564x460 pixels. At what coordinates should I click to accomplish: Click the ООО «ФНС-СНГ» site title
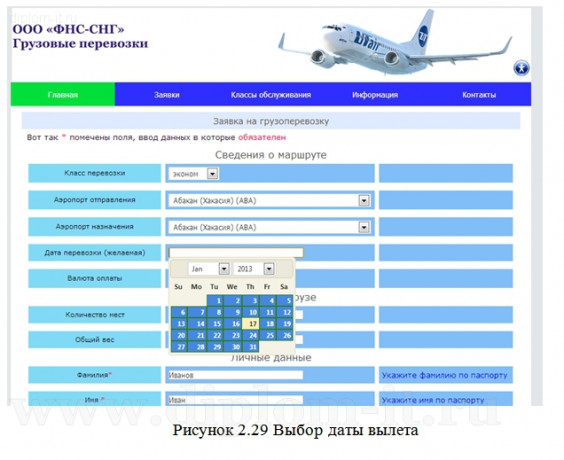(x=68, y=29)
